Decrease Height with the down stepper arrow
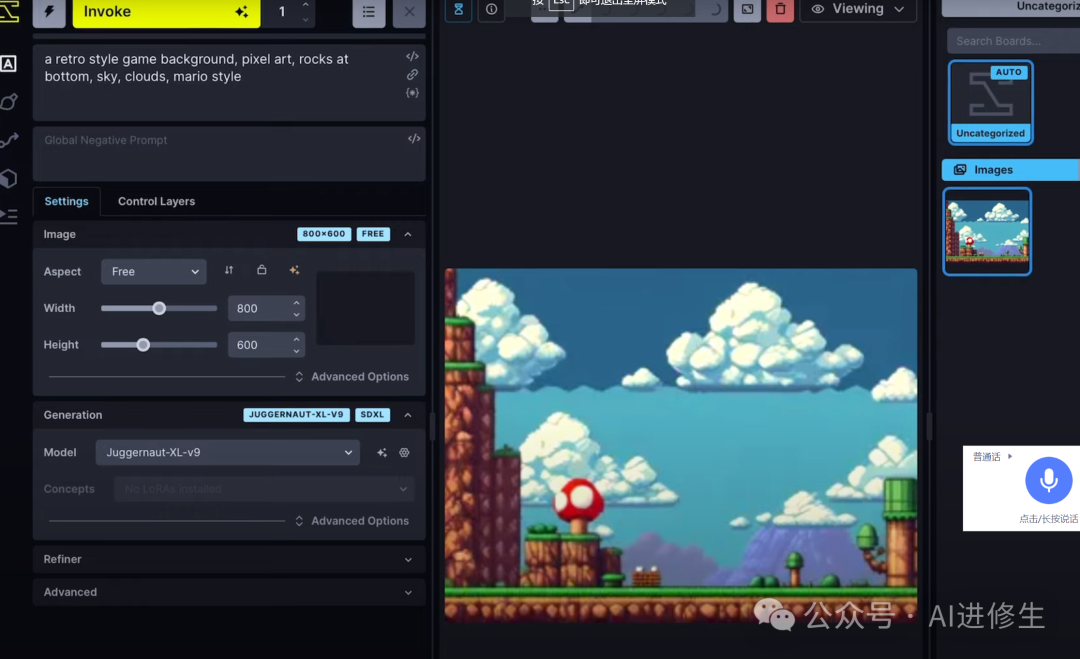The width and height of the screenshot is (1080, 659). pos(296,351)
